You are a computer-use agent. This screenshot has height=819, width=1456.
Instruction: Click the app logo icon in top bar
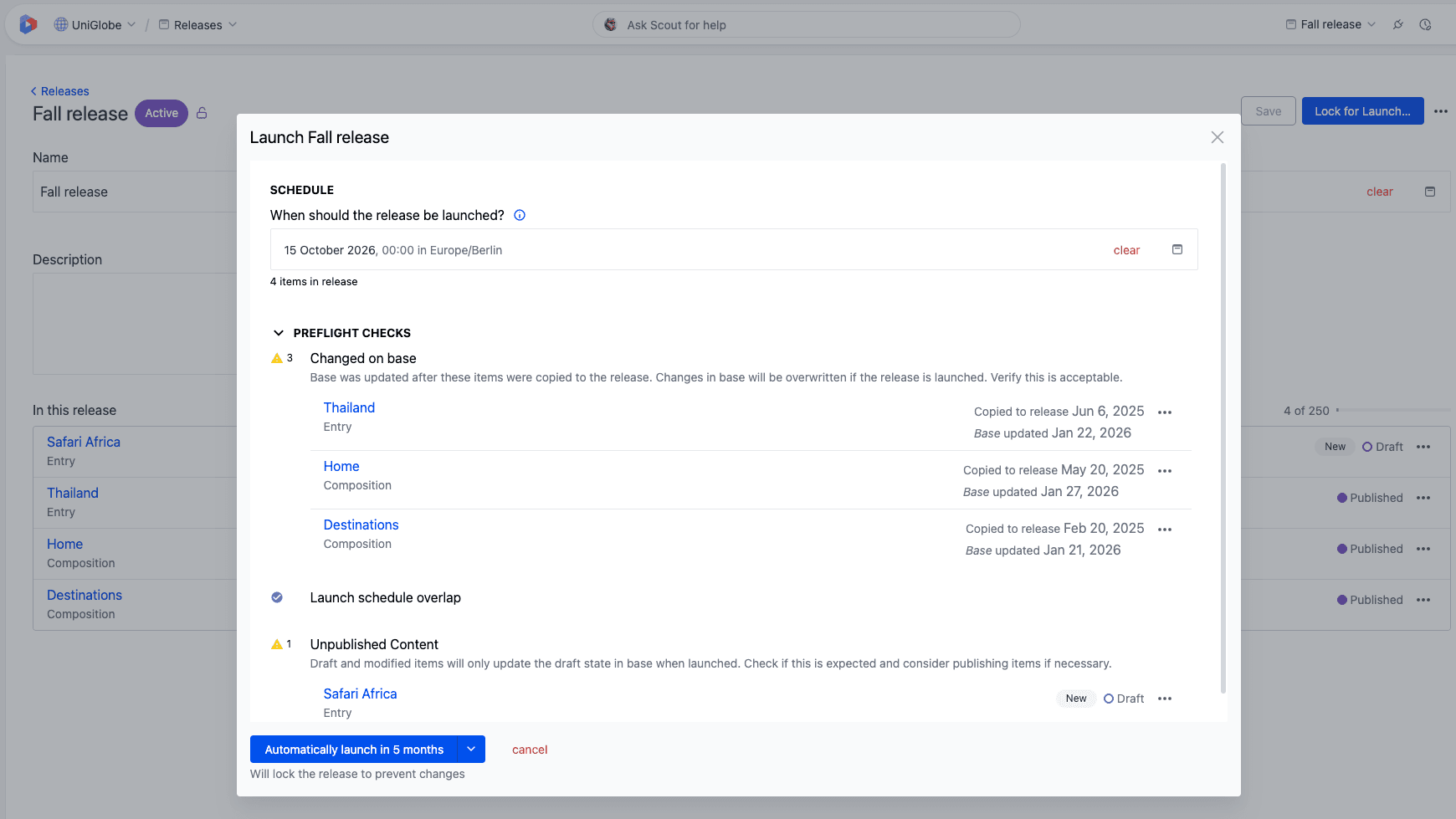point(28,24)
